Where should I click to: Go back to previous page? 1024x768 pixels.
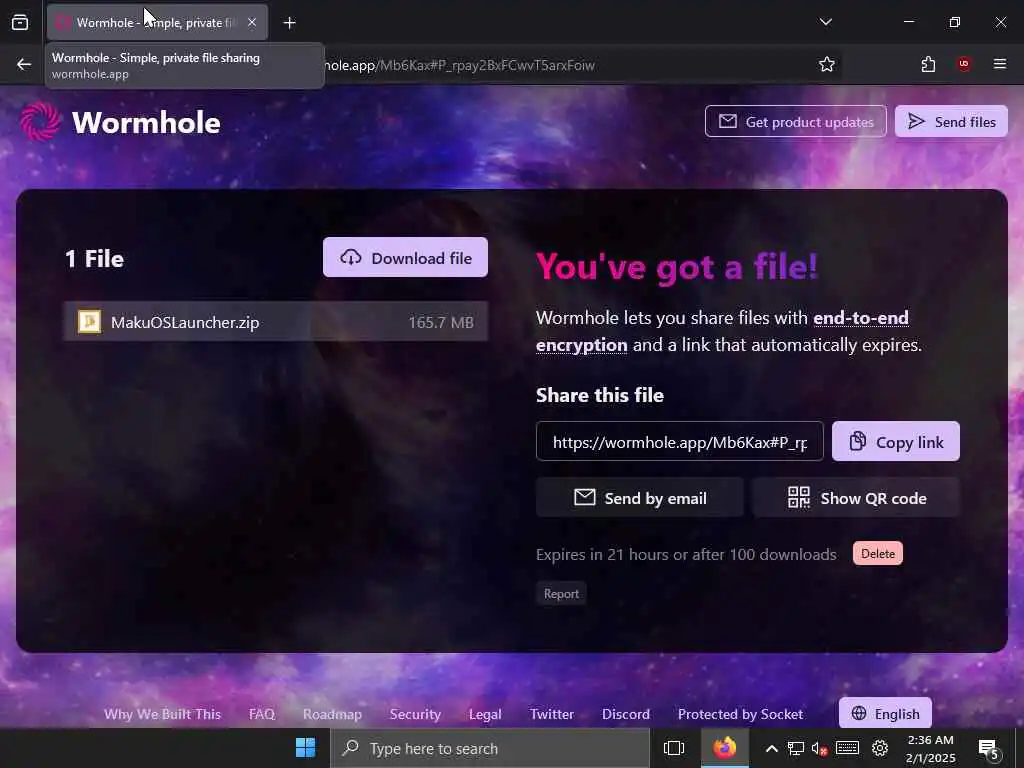pos(24,64)
